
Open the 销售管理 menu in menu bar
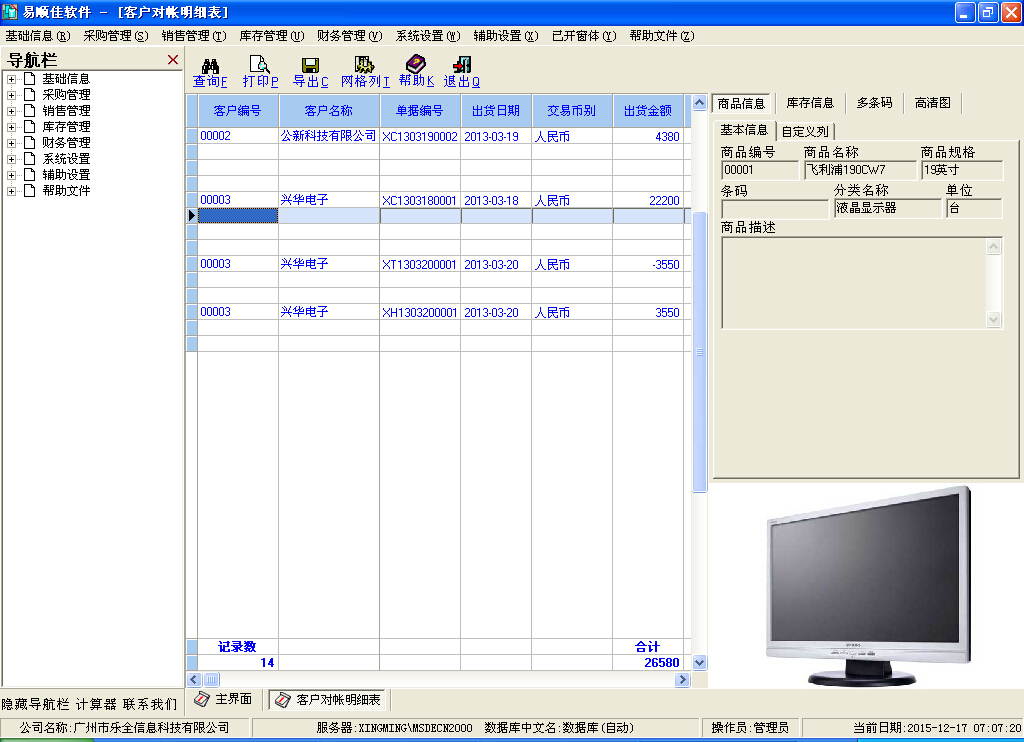tap(194, 36)
